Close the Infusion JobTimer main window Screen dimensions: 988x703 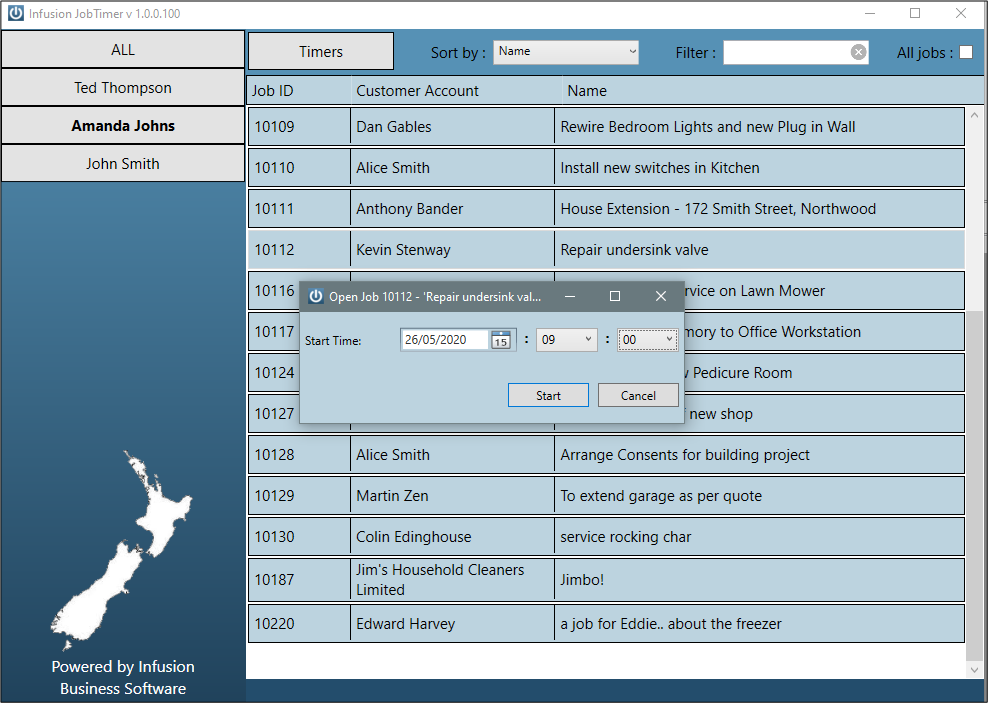[961, 13]
